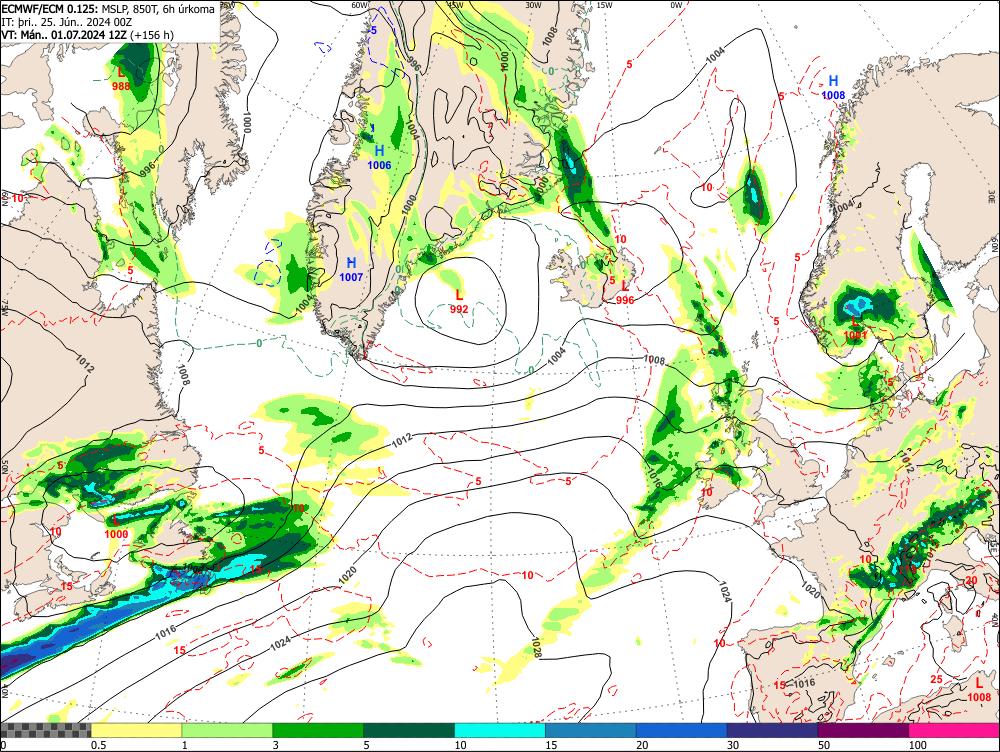Click the red "988" low pressure label
Image resolution: width=1000 pixels, height=752 pixels.
[x=121, y=86]
